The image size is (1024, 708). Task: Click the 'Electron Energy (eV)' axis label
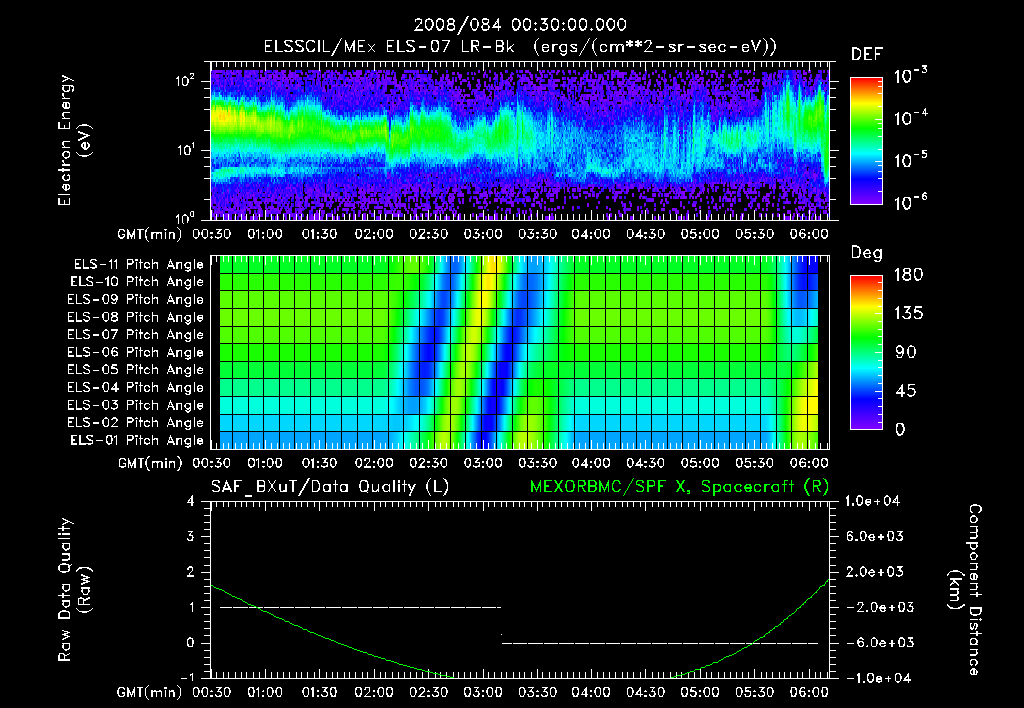click(x=74, y=140)
